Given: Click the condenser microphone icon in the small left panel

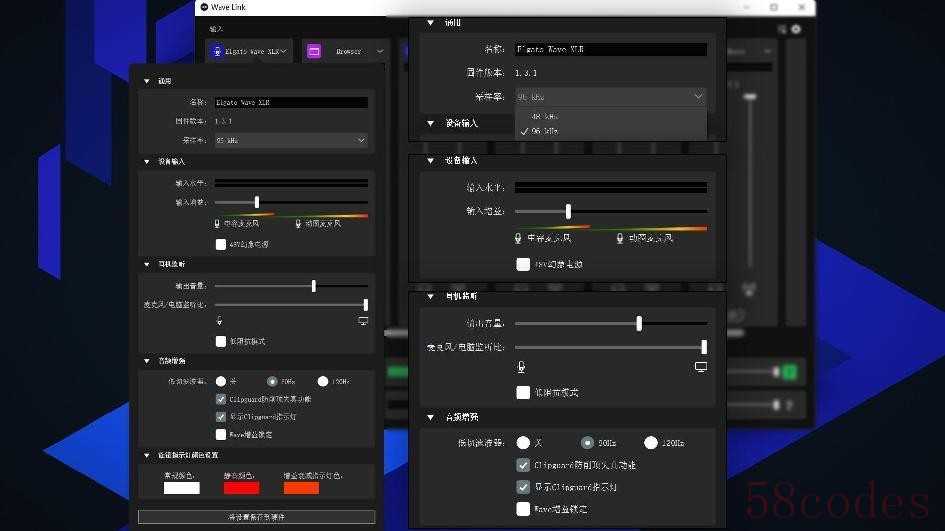Looking at the screenshot, I should click(x=217, y=224).
